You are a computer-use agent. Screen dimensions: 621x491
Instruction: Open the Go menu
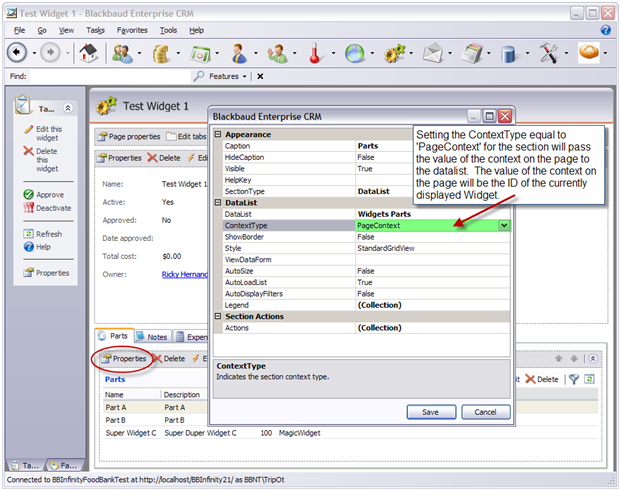point(42,30)
